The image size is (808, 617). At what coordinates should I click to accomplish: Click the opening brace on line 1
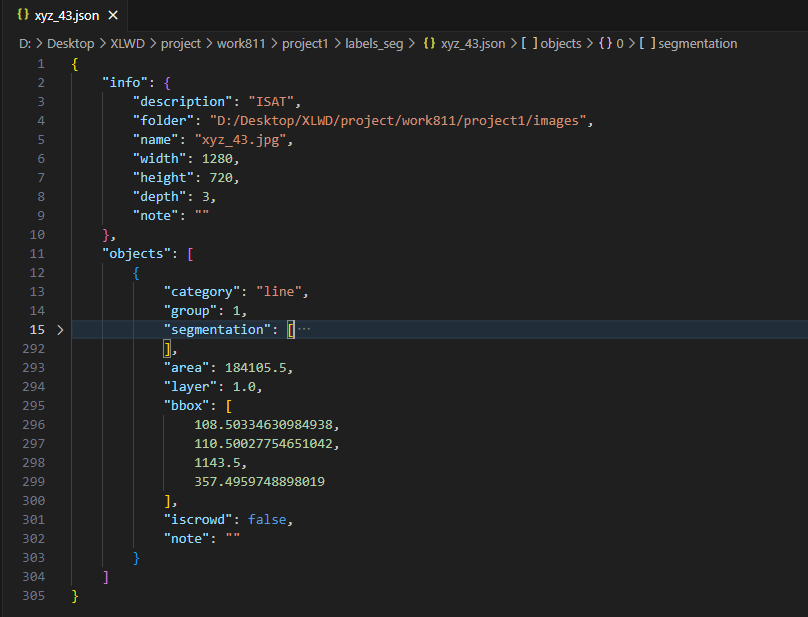75,64
